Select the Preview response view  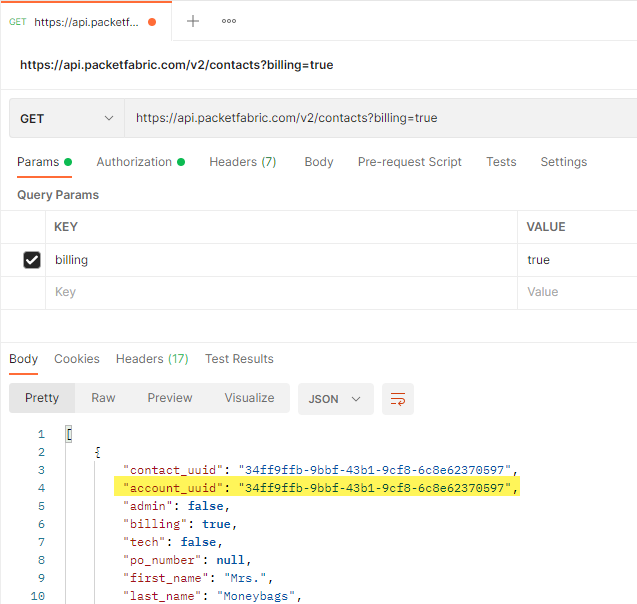(170, 398)
